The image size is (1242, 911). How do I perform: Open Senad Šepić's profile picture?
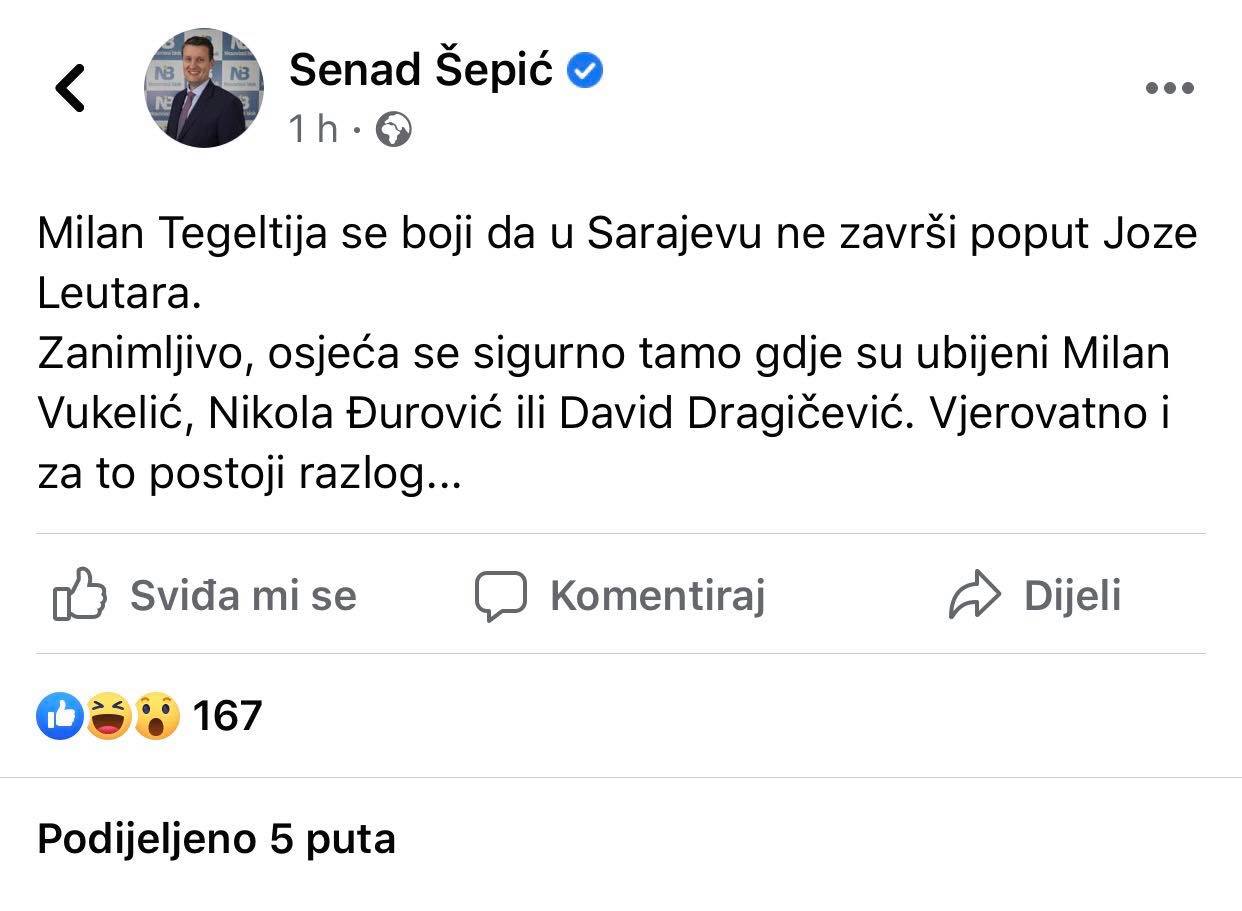(x=204, y=88)
